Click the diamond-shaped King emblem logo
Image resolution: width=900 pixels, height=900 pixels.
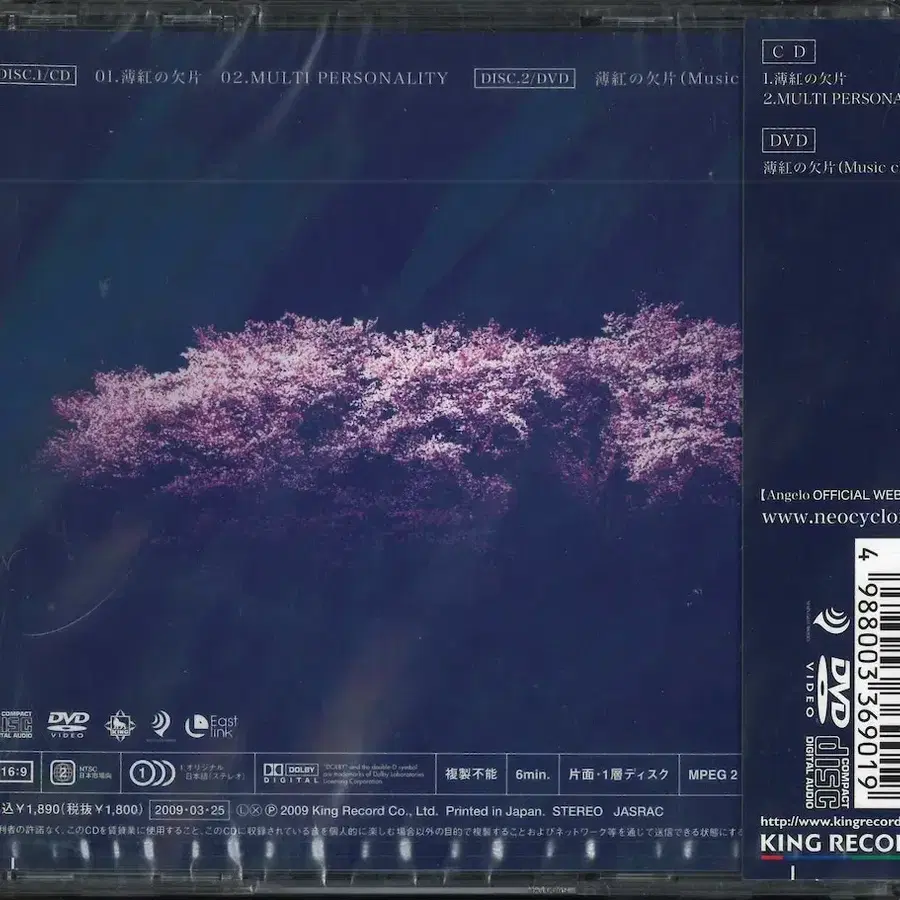click(120, 726)
